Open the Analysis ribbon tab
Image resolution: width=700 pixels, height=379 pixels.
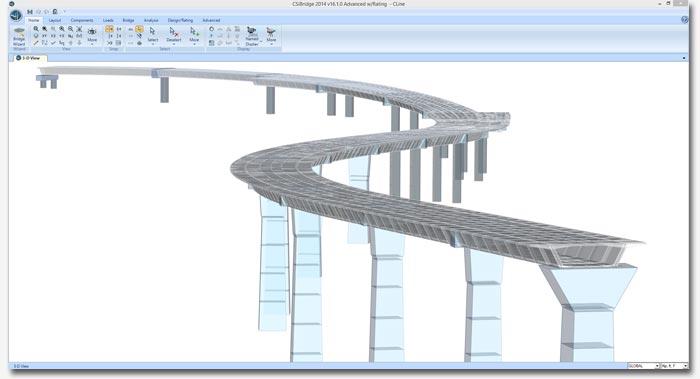click(x=151, y=20)
